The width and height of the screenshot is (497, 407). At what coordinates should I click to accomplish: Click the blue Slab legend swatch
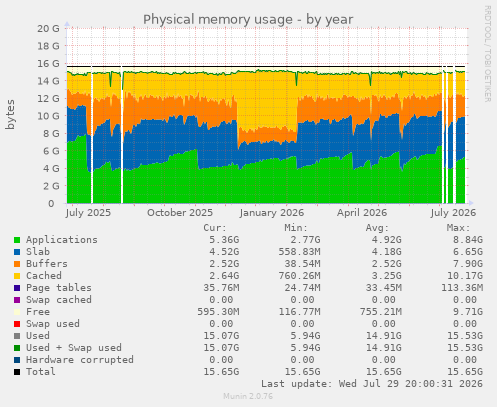(17, 252)
